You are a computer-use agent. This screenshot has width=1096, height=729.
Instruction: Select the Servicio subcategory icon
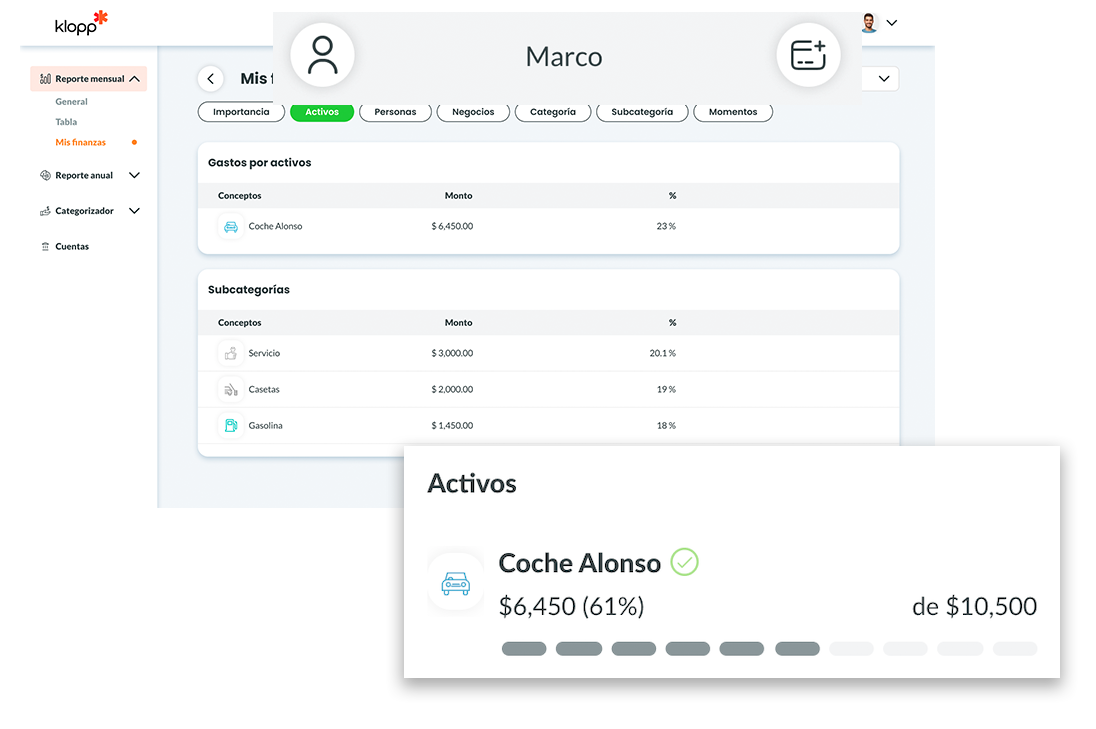230,354
